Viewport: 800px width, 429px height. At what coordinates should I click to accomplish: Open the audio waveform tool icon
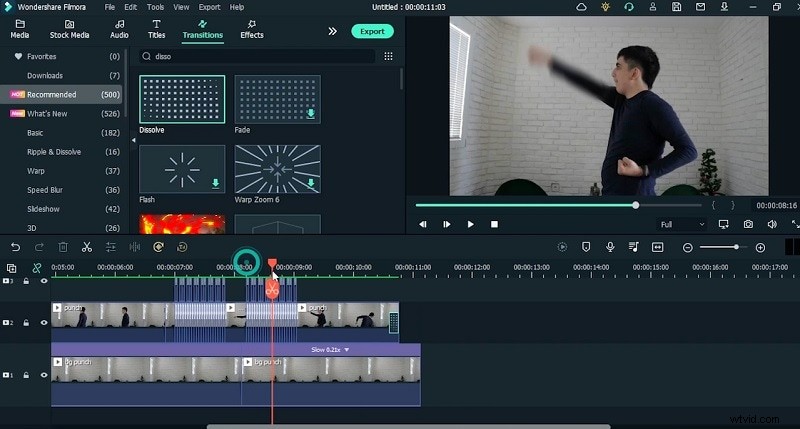pos(135,247)
